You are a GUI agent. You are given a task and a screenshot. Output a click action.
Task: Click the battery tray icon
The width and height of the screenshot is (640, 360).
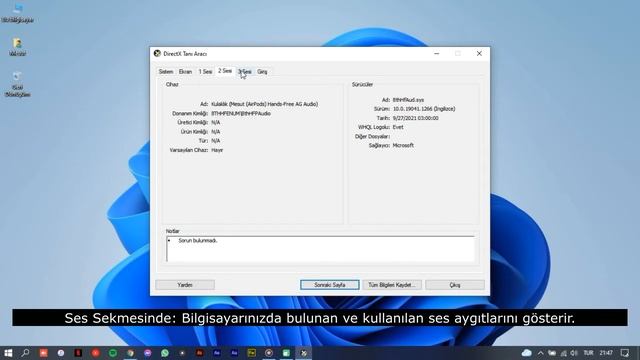pos(552,353)
